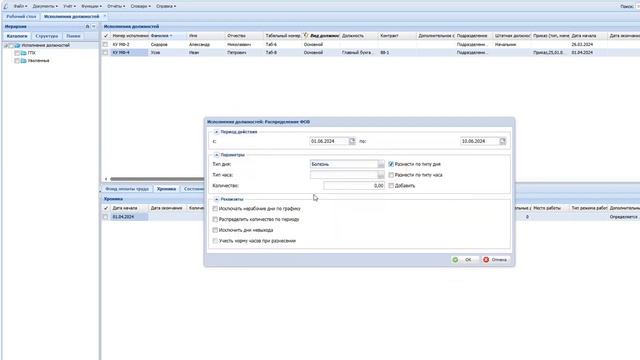640x360 pixels.
Task: Click the collapse icon in Иерархия panel header
Action: point(94,27)
